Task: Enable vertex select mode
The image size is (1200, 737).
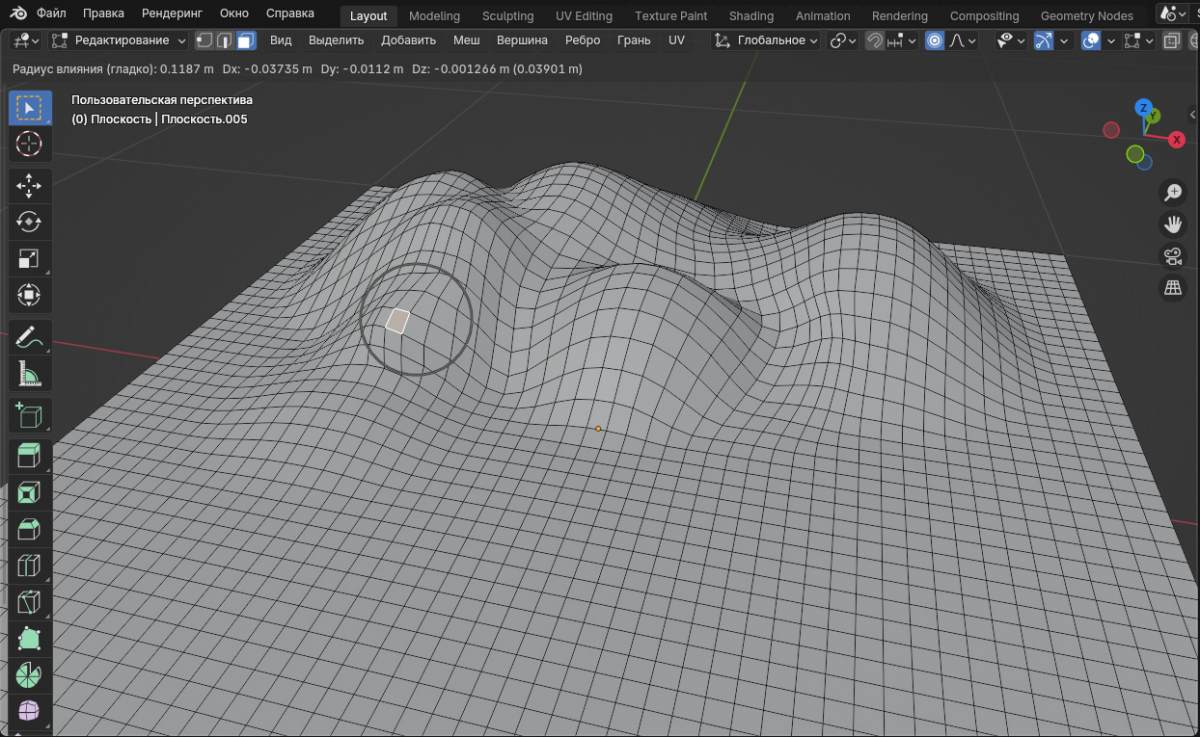Action: coord(204,40)
